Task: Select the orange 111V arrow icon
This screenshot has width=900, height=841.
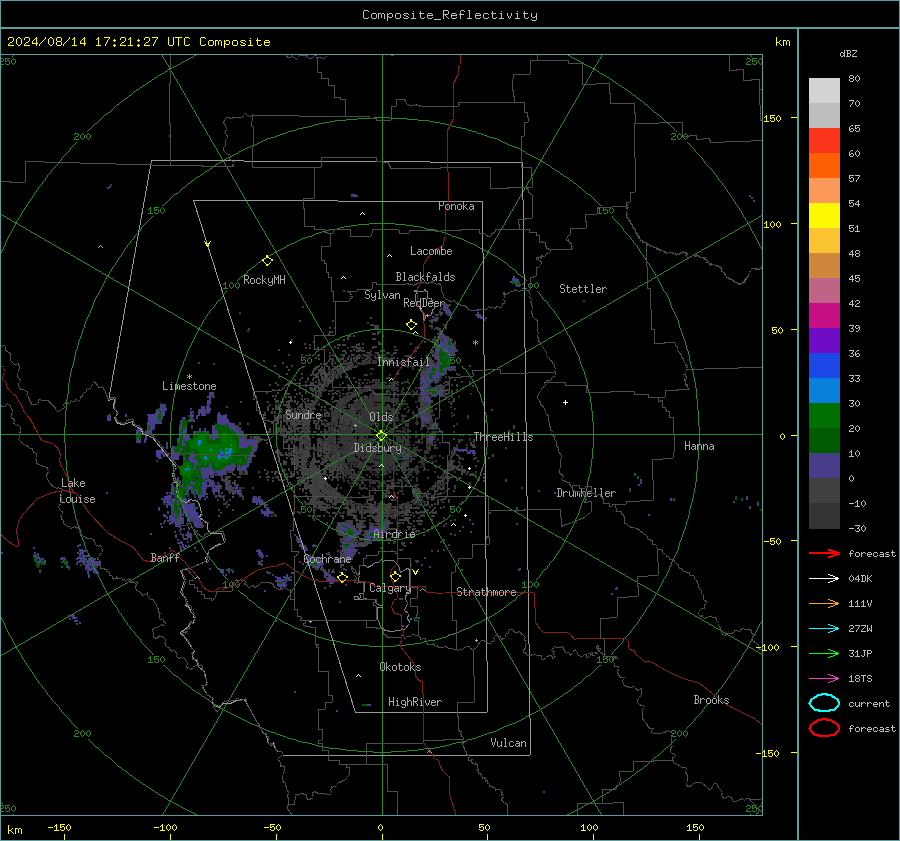Action: pos(824,603)
